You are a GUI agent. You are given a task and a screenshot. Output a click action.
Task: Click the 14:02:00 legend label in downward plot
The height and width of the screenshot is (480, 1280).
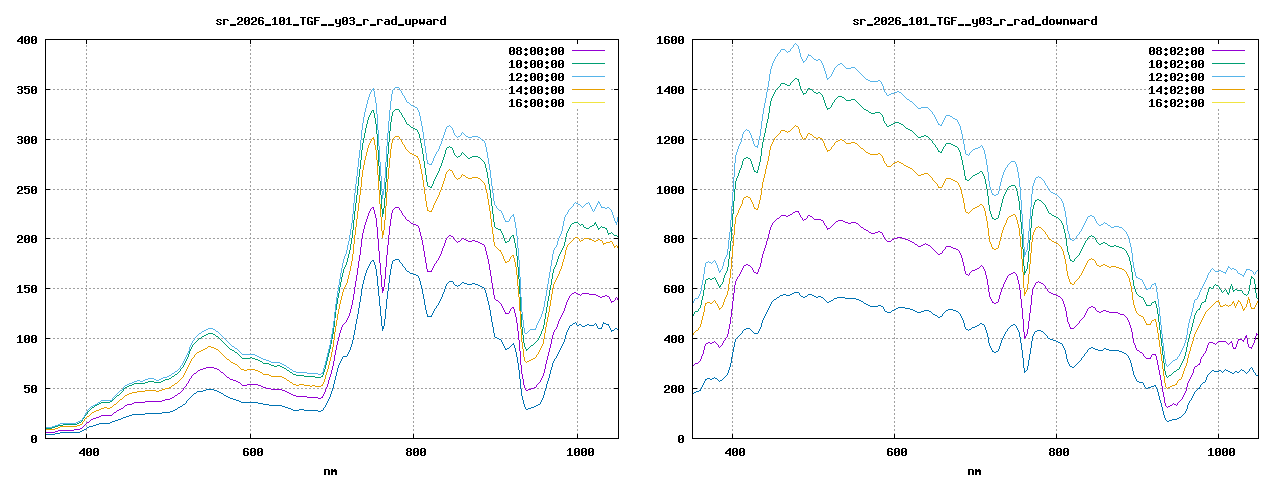1176,90
